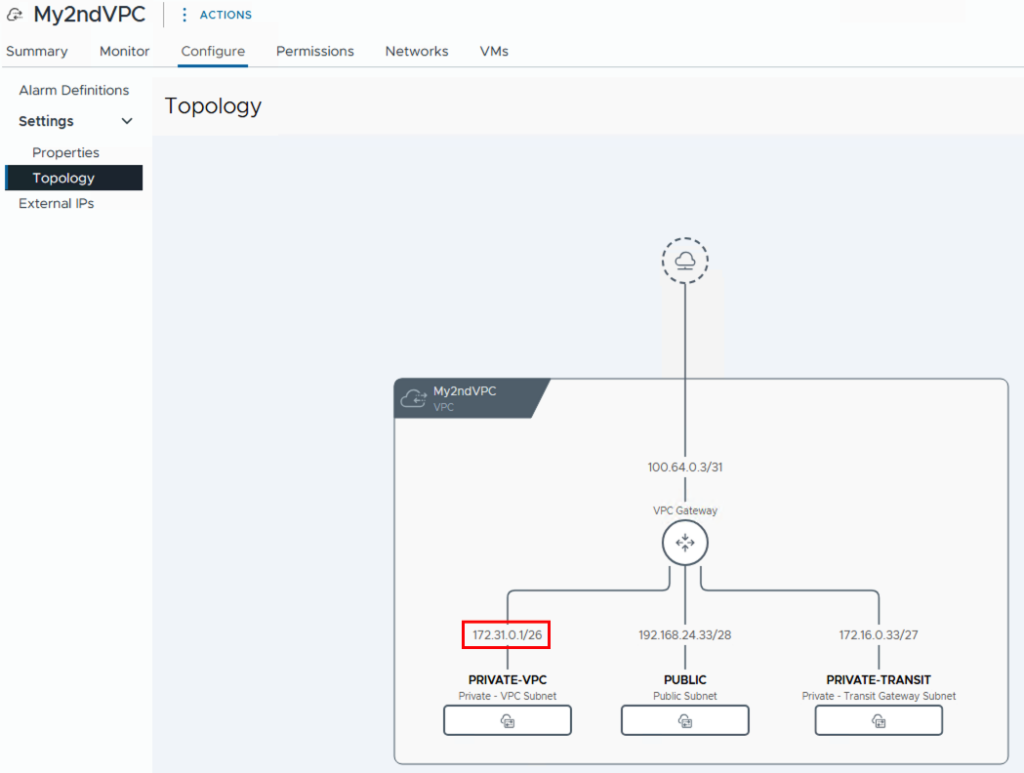
Task: Switch to the Summary tab
Action: point(37,51)
